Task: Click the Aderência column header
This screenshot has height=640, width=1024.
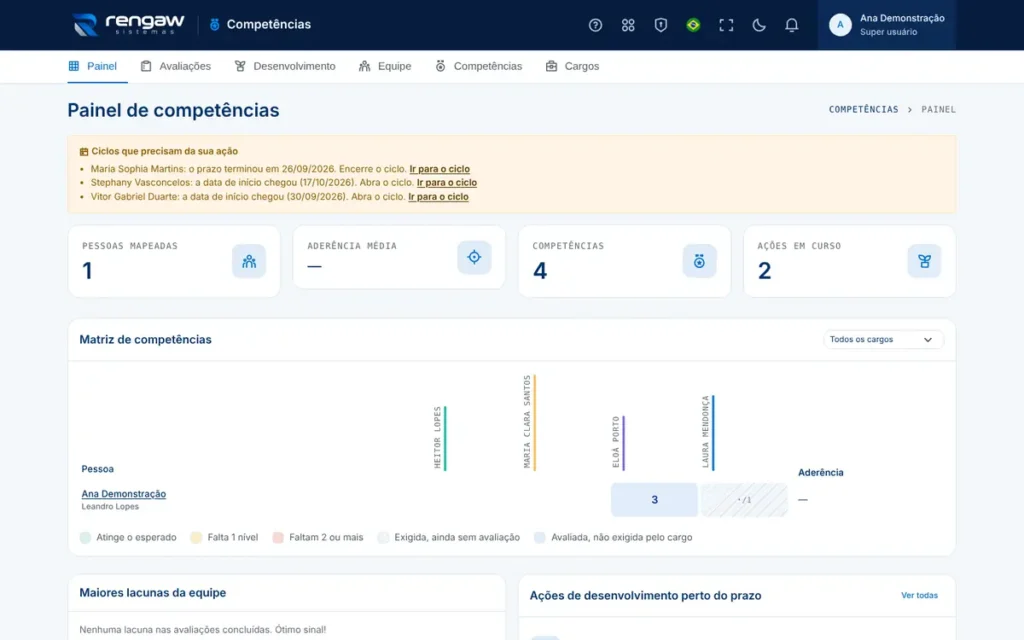Action: coord(820,472)
